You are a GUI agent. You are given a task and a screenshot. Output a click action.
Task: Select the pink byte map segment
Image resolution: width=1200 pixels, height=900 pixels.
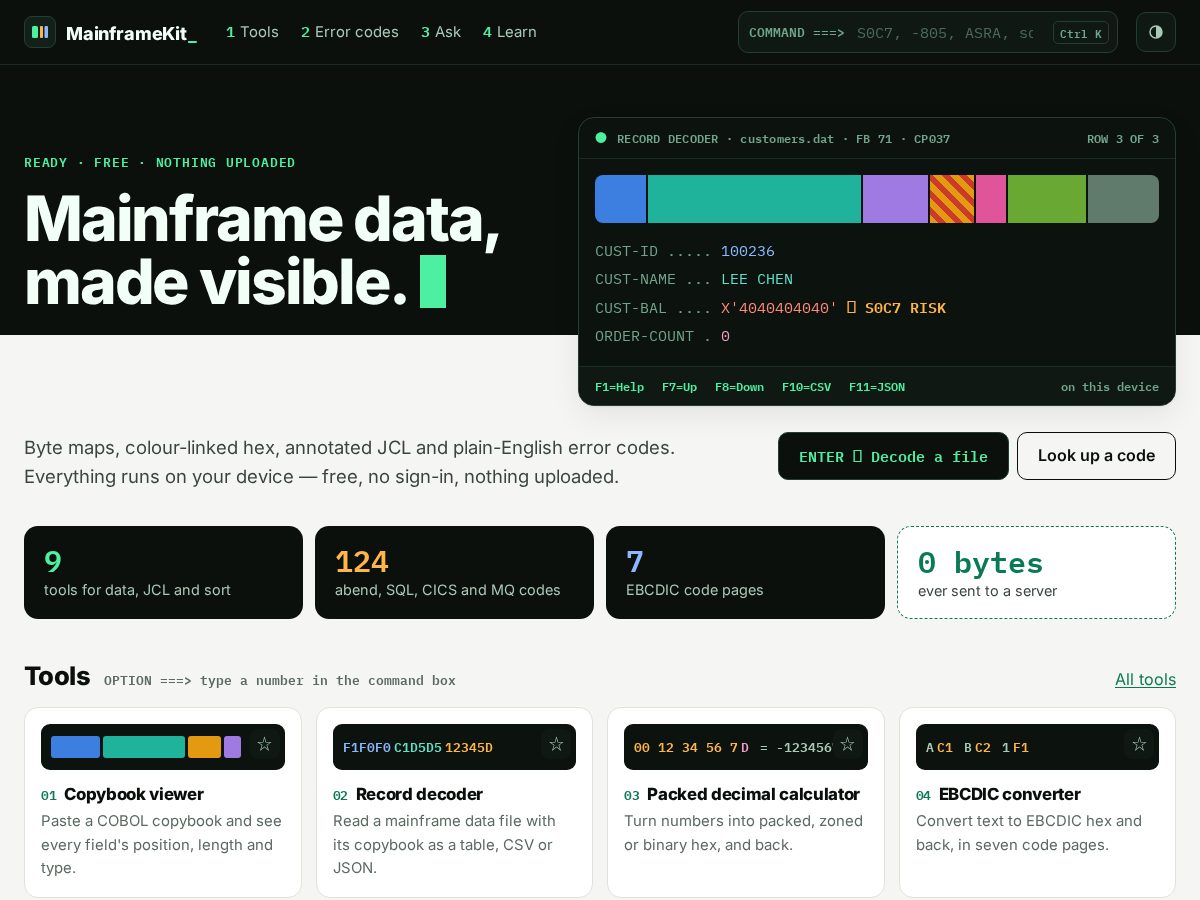click(991, 199)
